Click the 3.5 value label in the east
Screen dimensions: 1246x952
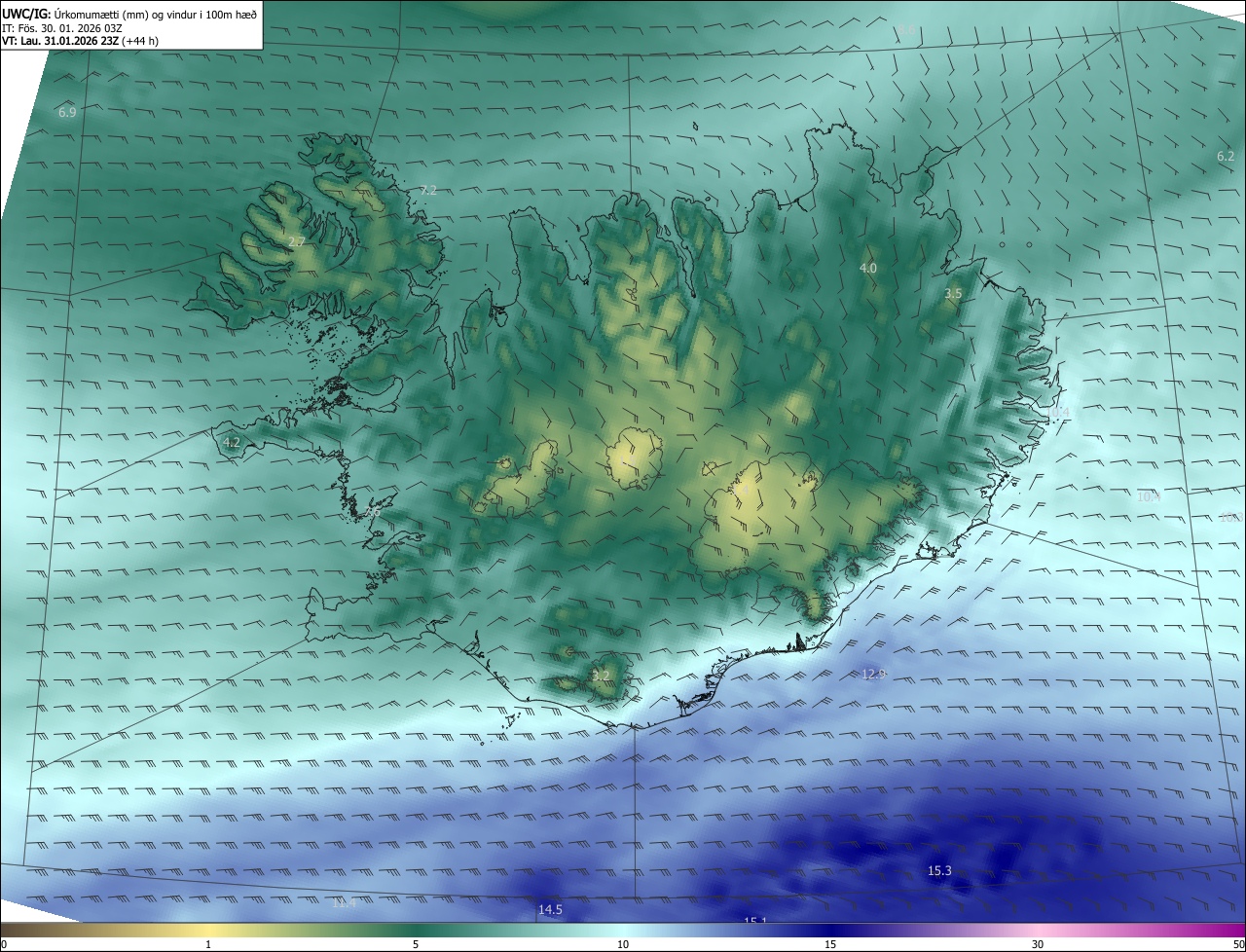tap(953, 293)
